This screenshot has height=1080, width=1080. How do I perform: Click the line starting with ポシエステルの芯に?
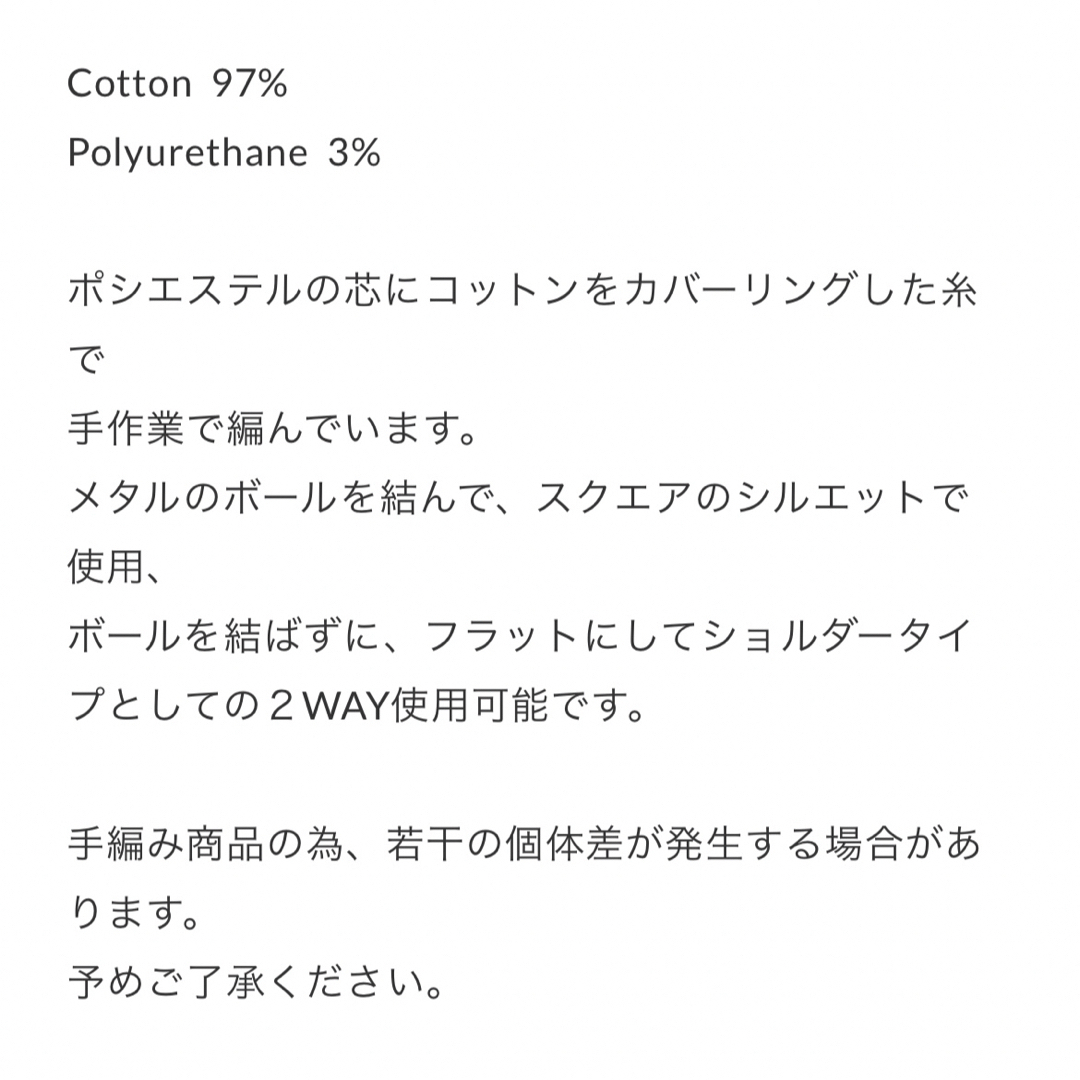(x=522, y=290)
